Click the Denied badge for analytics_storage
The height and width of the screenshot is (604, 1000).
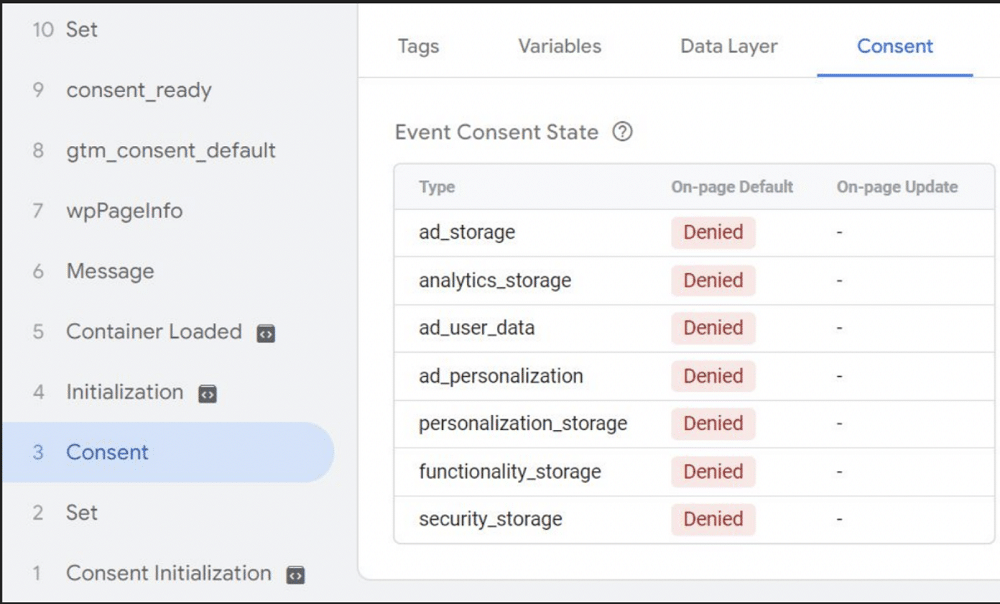point(712,281)
